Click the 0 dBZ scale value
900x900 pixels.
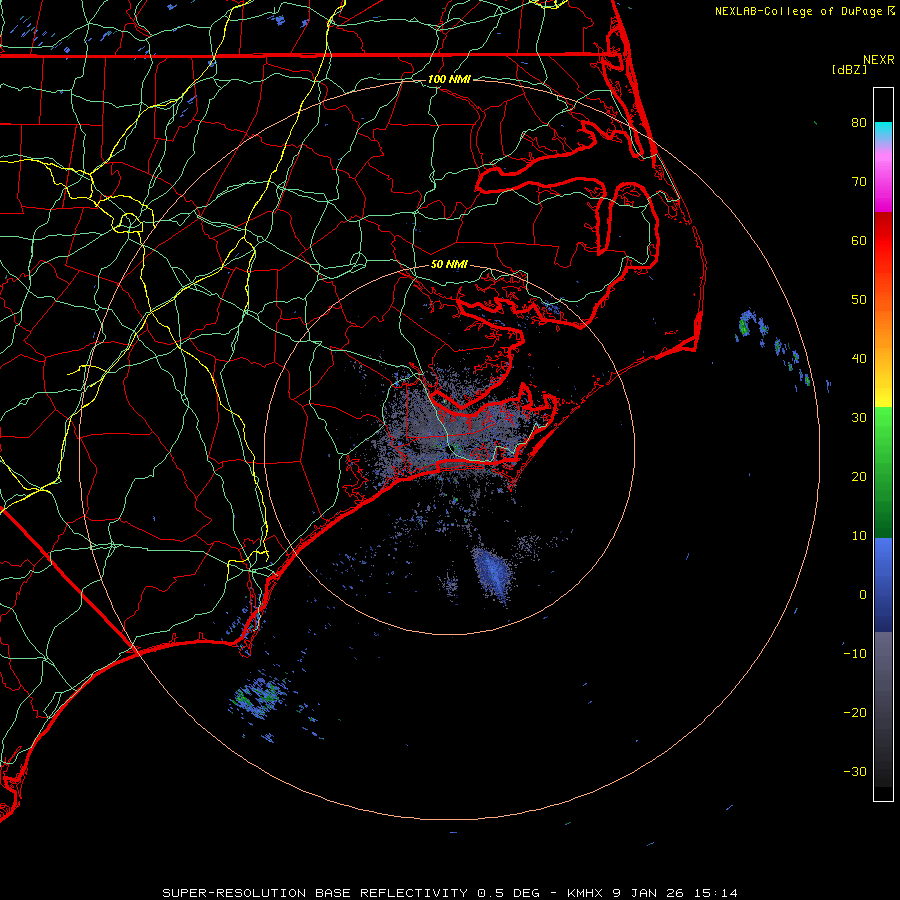[863, 595]
